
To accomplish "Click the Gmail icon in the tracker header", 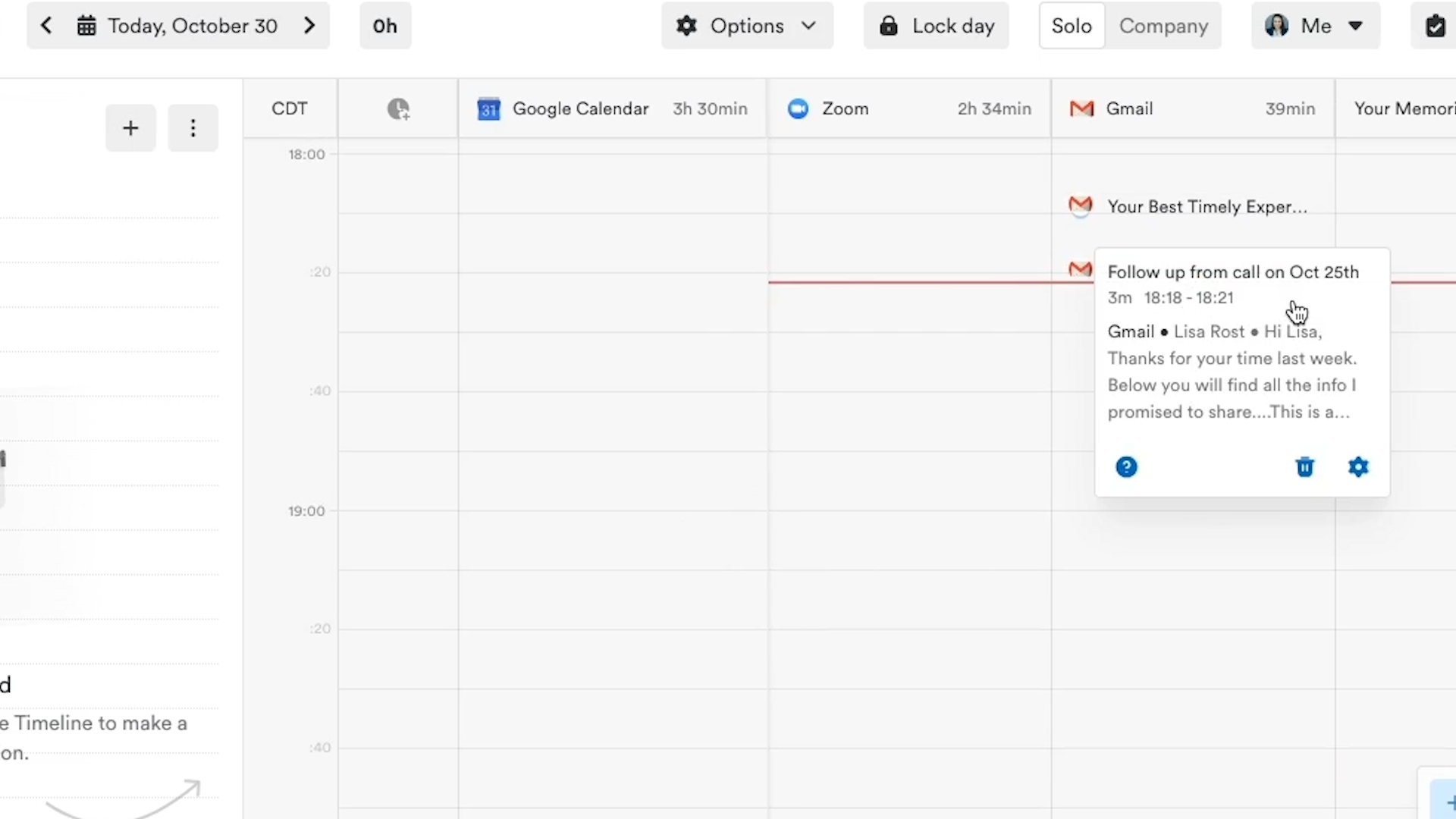I will click(1081, 108).
